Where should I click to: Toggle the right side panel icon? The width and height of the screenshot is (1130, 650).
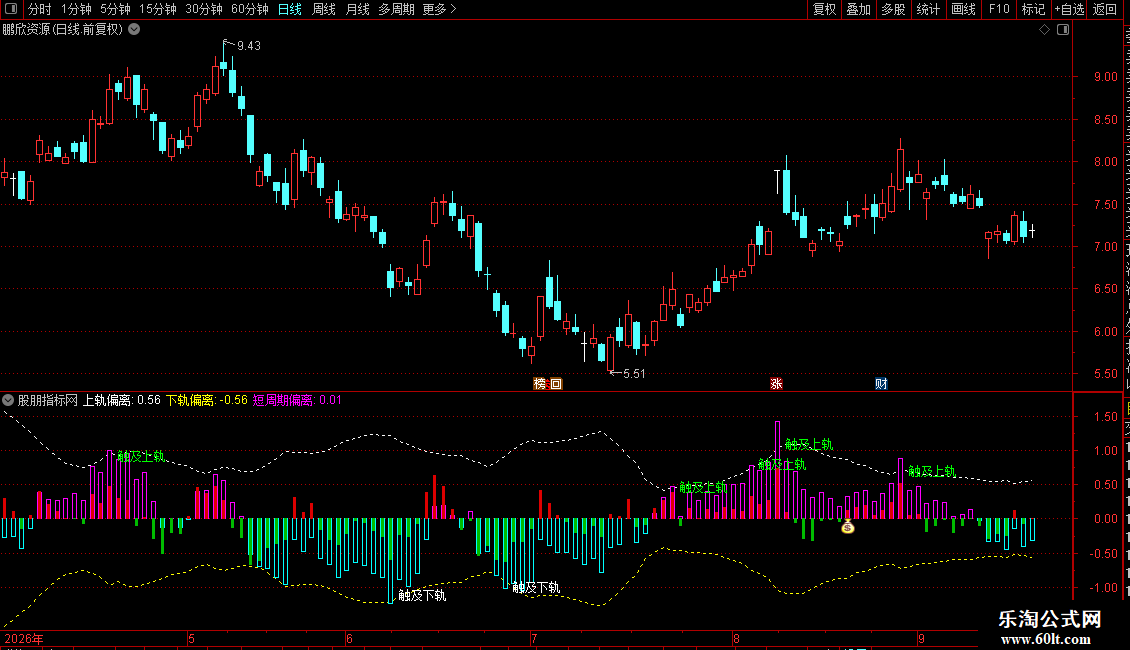pyautogui.click(x=1063, y=30)
